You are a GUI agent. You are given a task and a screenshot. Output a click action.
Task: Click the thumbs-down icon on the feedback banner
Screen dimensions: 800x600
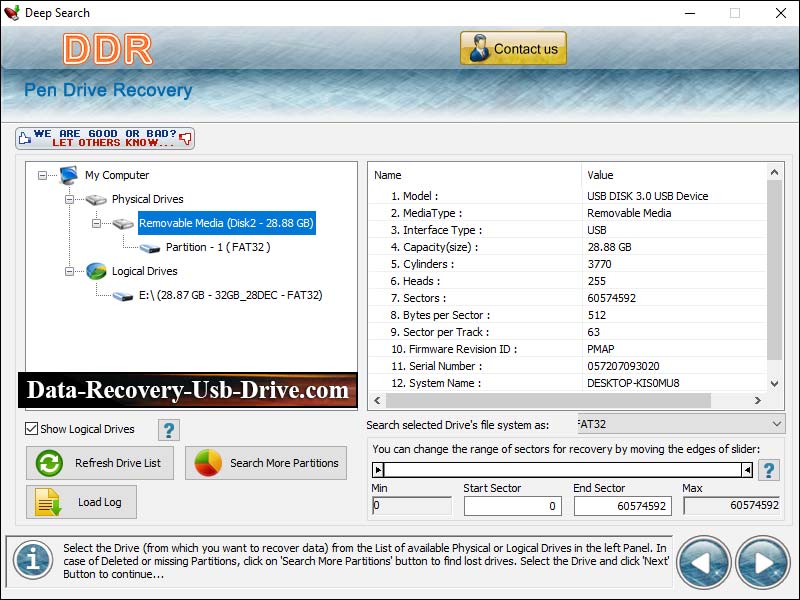tap(186, 138)
